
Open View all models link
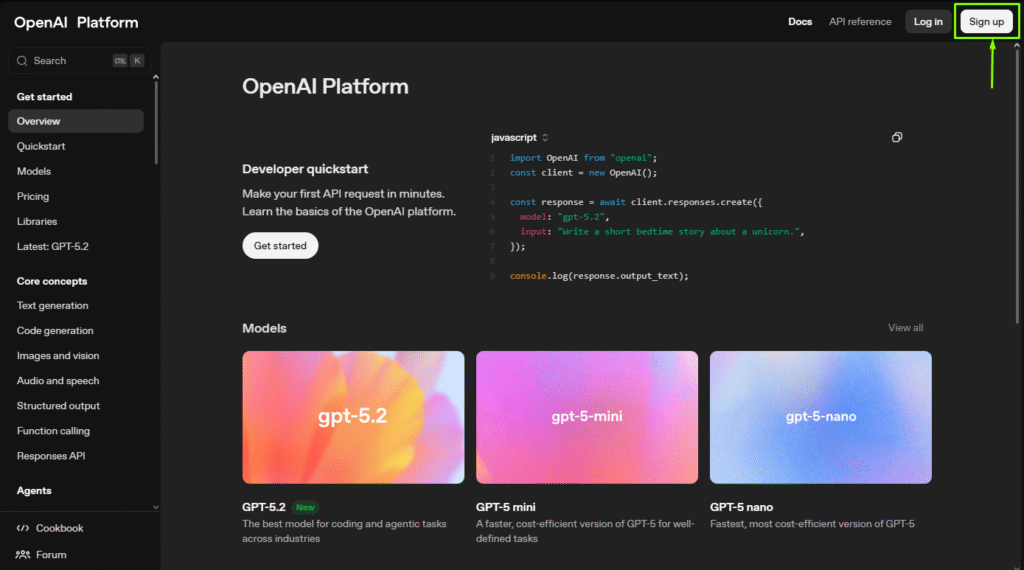pos(905,328)
